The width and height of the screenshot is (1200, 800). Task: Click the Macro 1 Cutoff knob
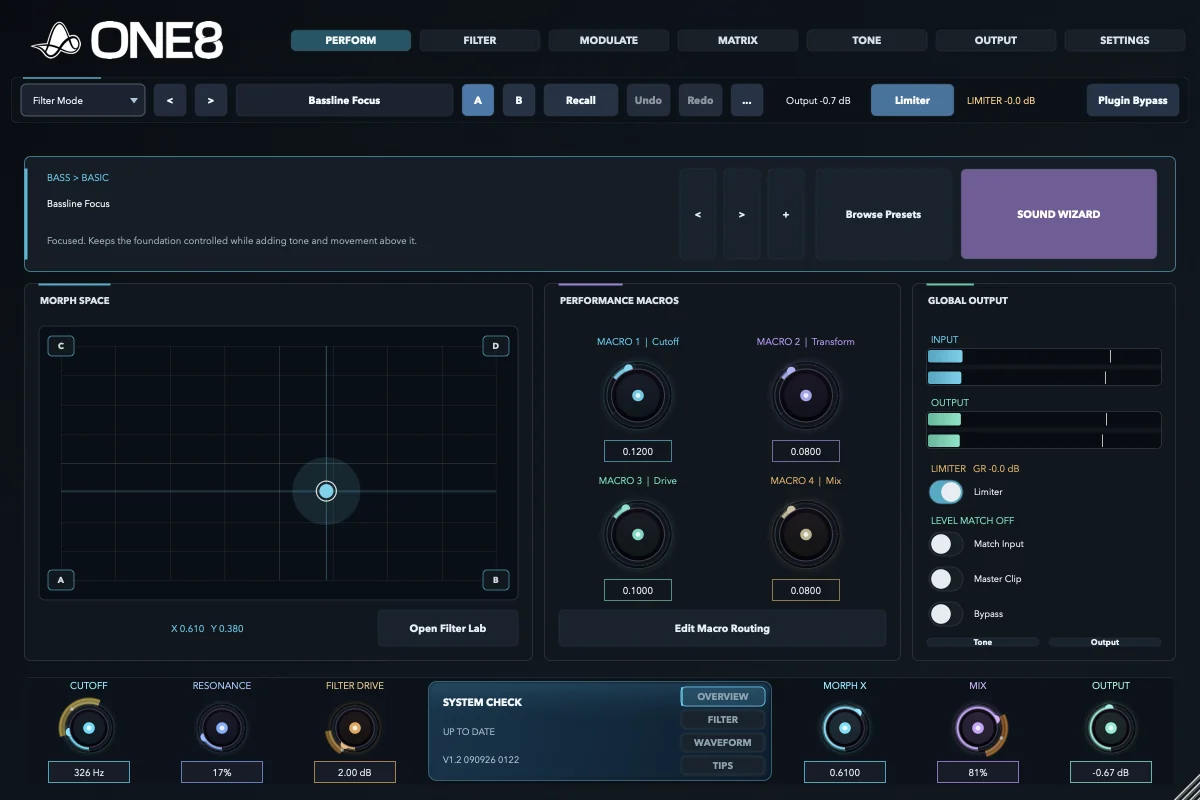tap(638, 395)
